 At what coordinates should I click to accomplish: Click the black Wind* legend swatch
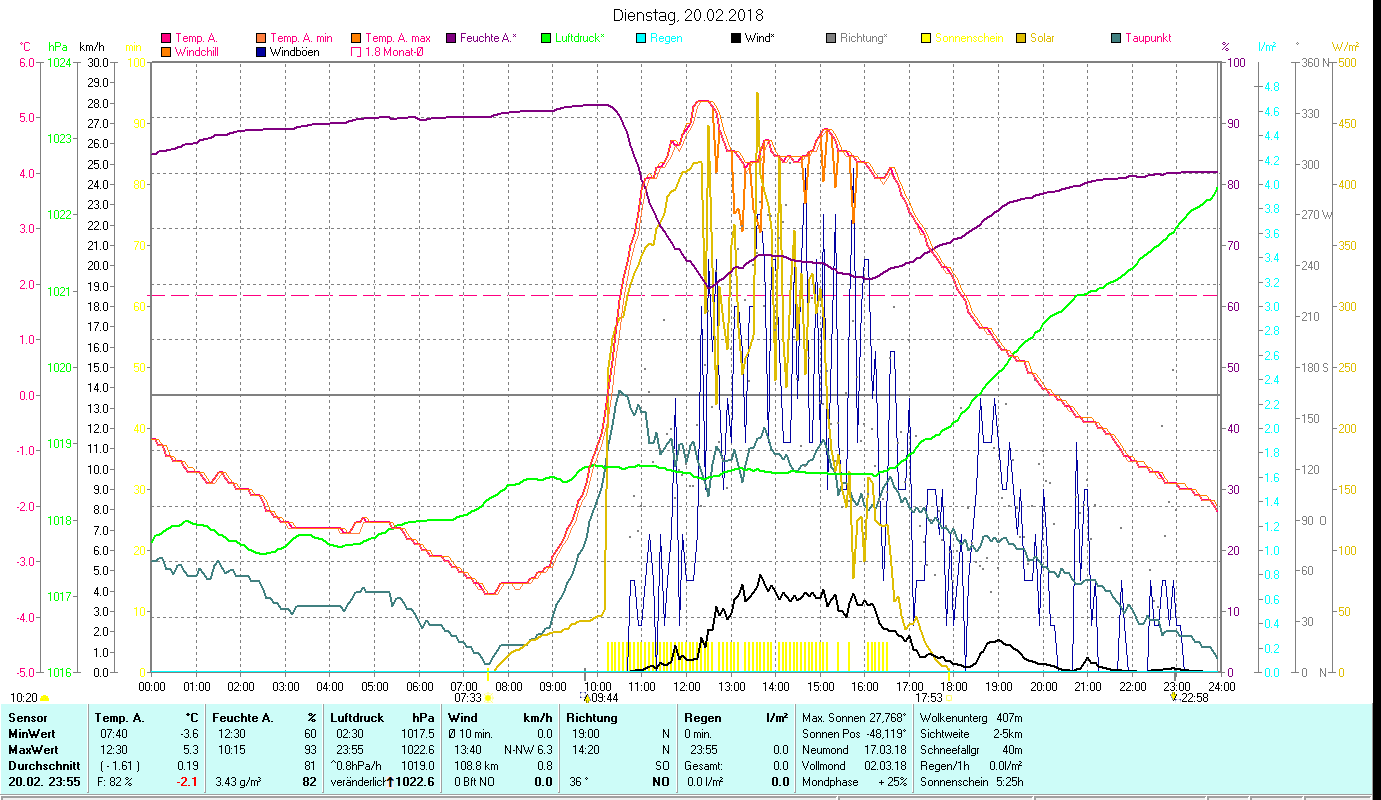point(735,39)
